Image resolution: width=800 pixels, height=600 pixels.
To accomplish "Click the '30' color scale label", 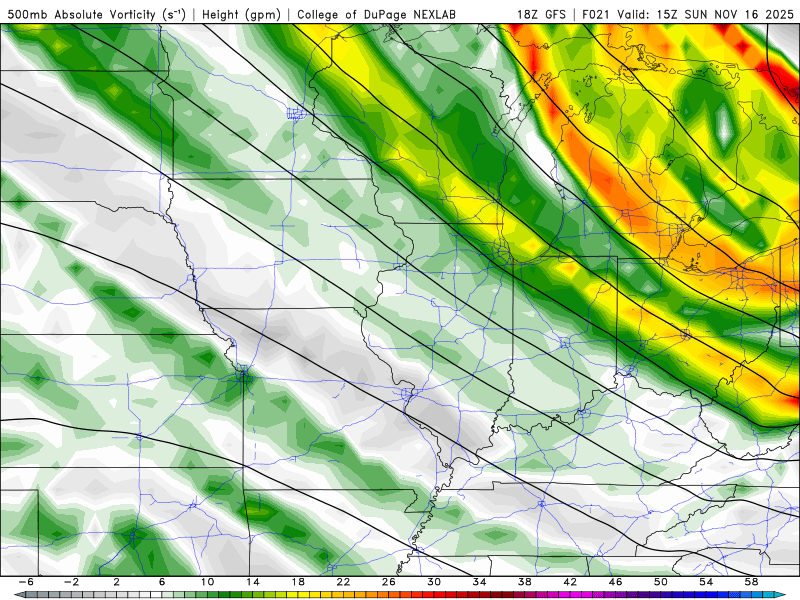I will (x=434, y=582).
